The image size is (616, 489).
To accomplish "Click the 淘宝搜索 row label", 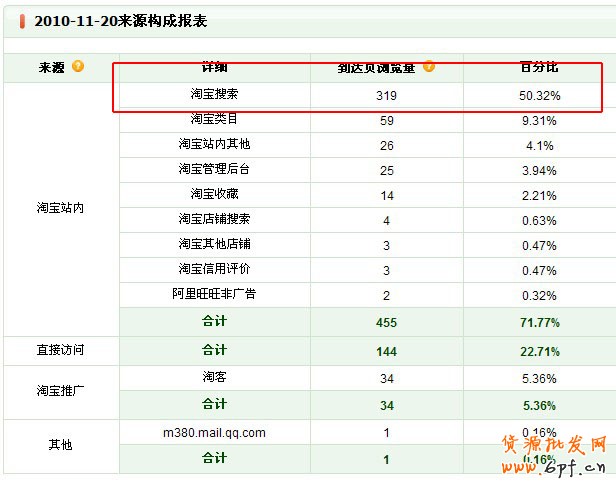I will pos(214,95).
